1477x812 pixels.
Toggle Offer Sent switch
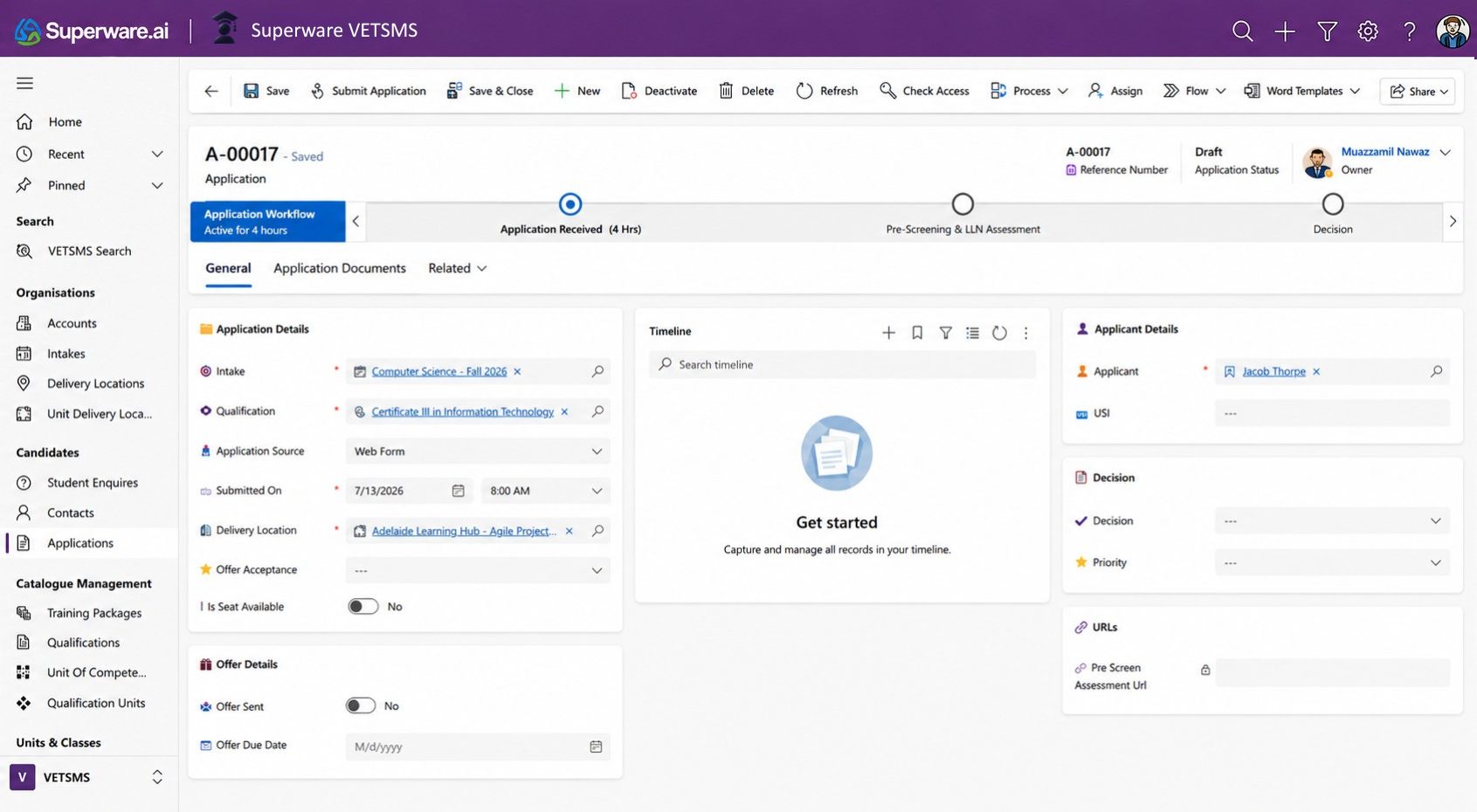point(360,705)
